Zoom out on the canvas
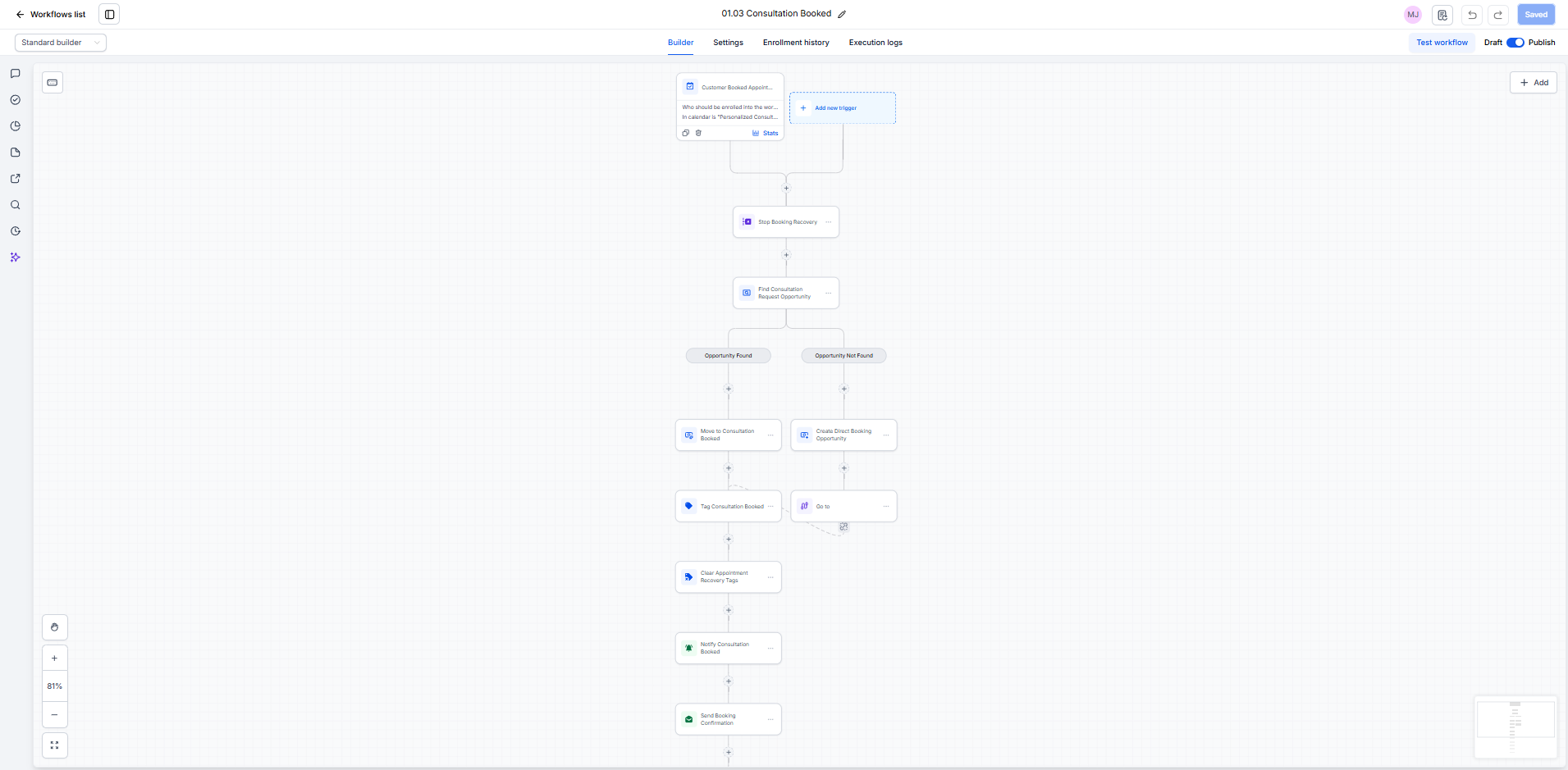Screen dimensions: 1568x770 click(55, 714)
